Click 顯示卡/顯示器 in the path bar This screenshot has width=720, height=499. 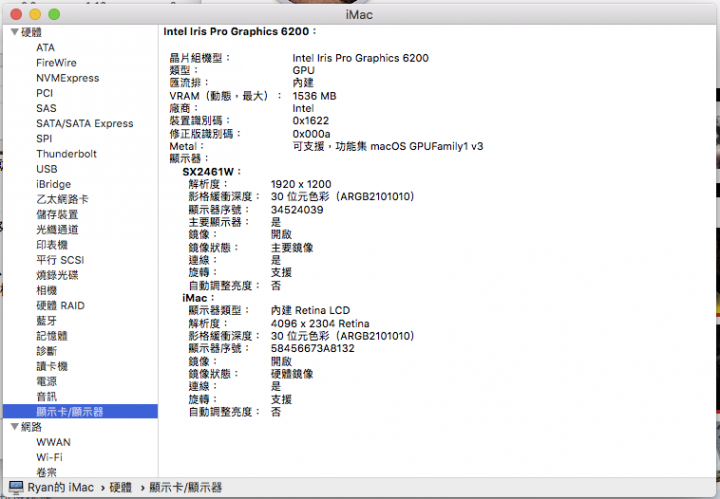(186, 487)
